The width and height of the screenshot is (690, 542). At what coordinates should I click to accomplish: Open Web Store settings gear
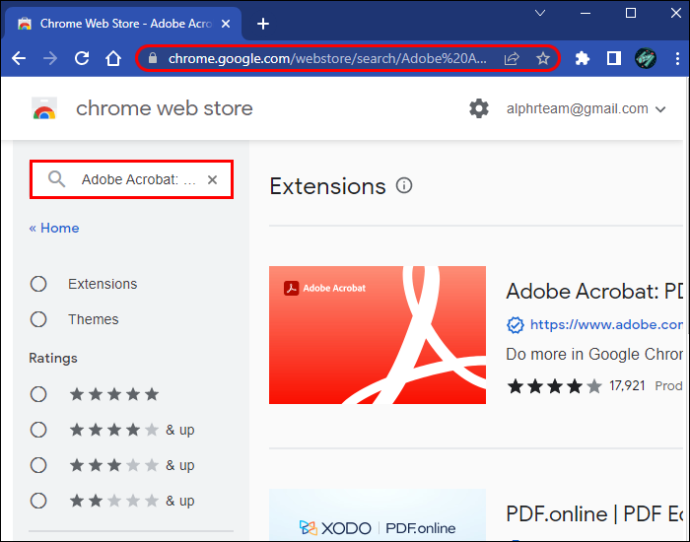(x=479, y=109)
